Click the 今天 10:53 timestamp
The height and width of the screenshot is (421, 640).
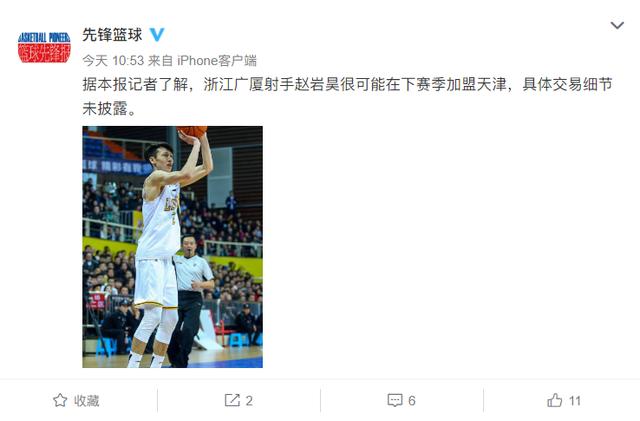pyautogui.click(x=113, y=61)
